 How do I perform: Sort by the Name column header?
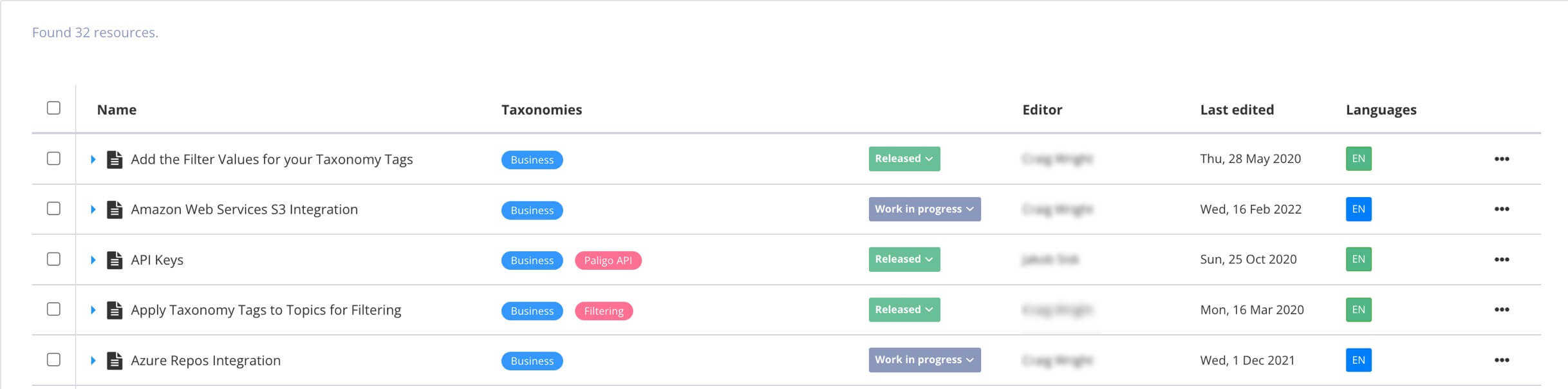click(x=117, y=109)
